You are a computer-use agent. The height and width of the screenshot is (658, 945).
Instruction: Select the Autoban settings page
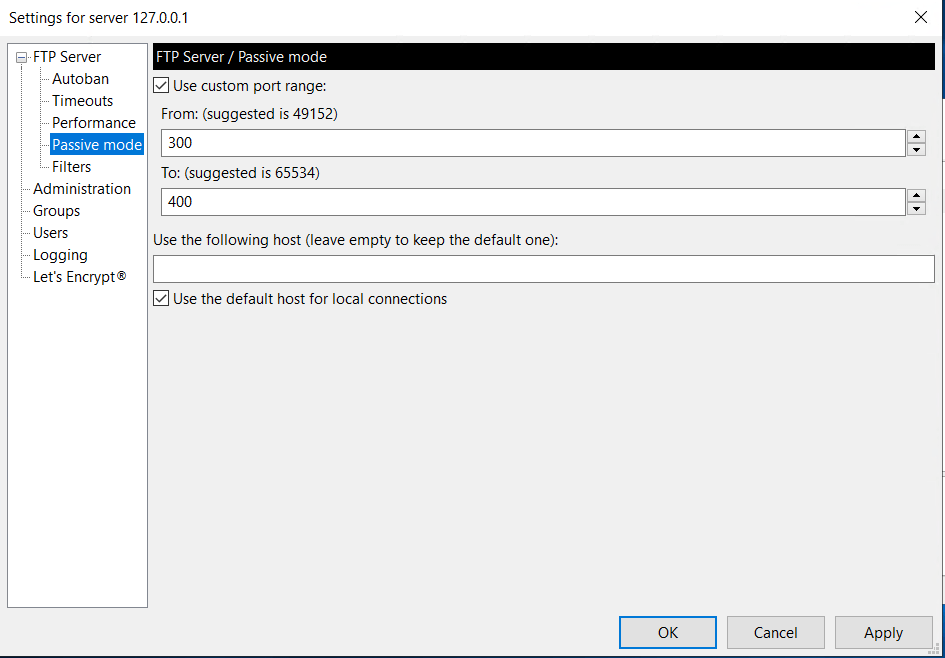point(79,79)
